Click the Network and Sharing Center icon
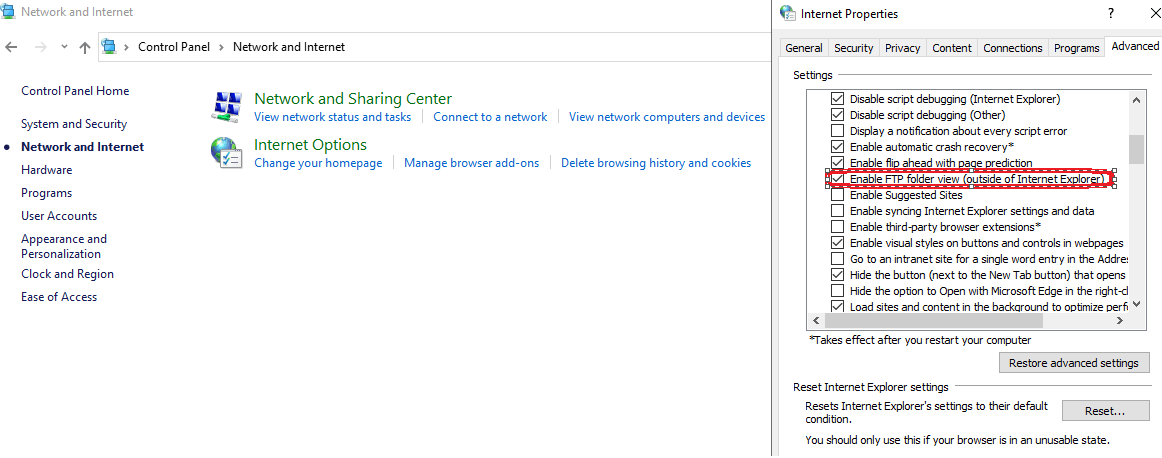 225,107
